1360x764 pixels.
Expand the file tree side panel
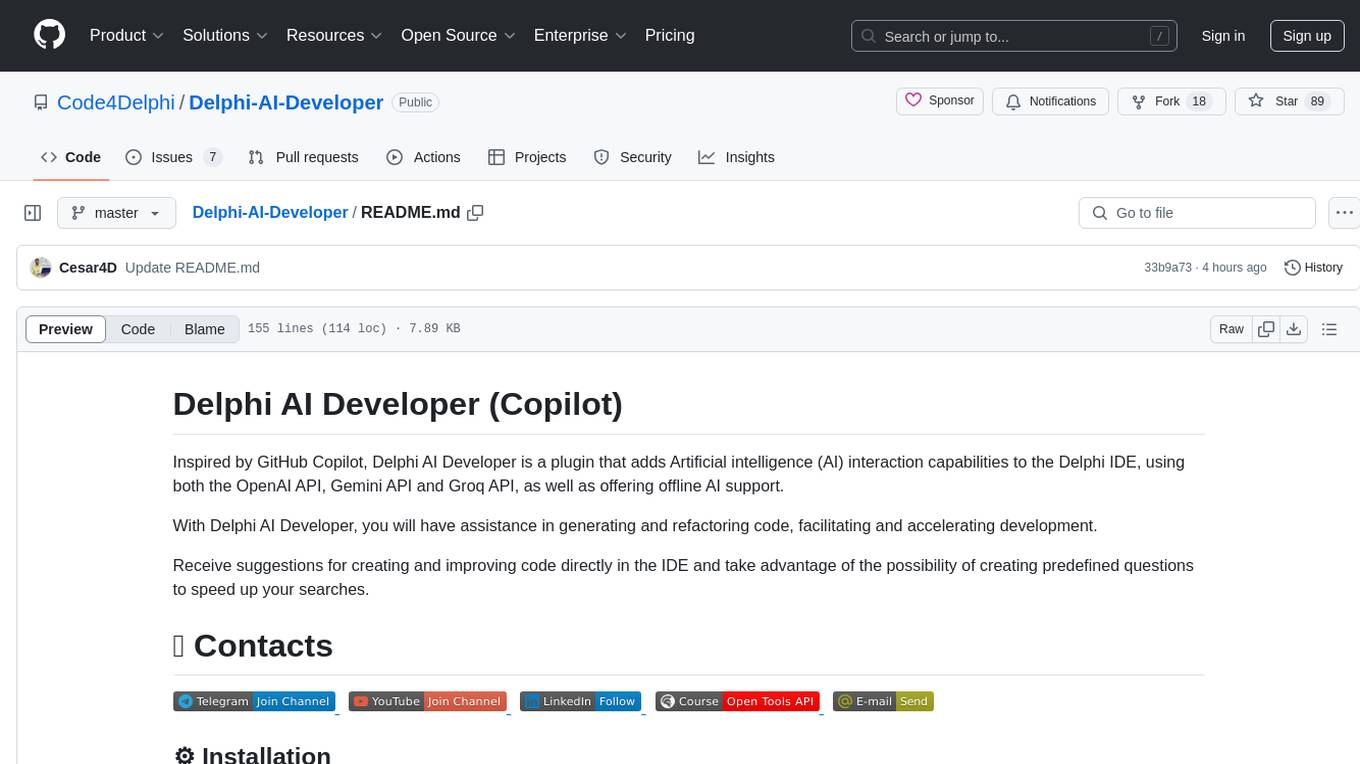(x=33, y=213)
